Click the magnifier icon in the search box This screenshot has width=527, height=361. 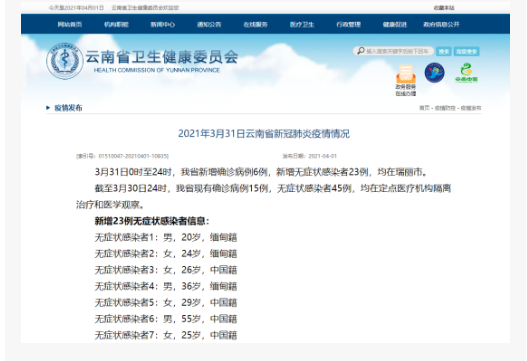pyautogui.click(x=360, y=51)
